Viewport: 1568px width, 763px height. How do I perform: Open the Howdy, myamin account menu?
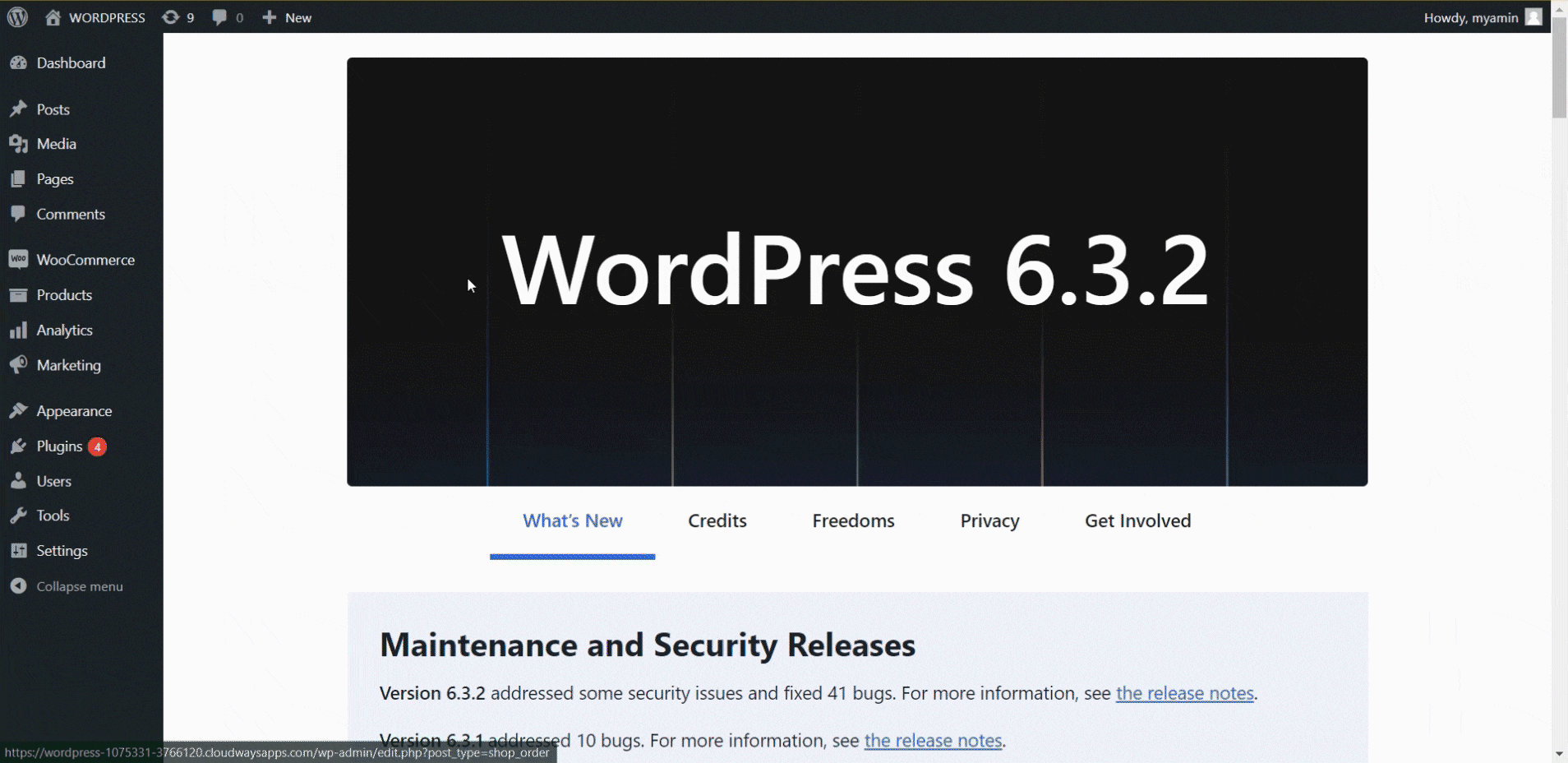tap(1483, 17)
